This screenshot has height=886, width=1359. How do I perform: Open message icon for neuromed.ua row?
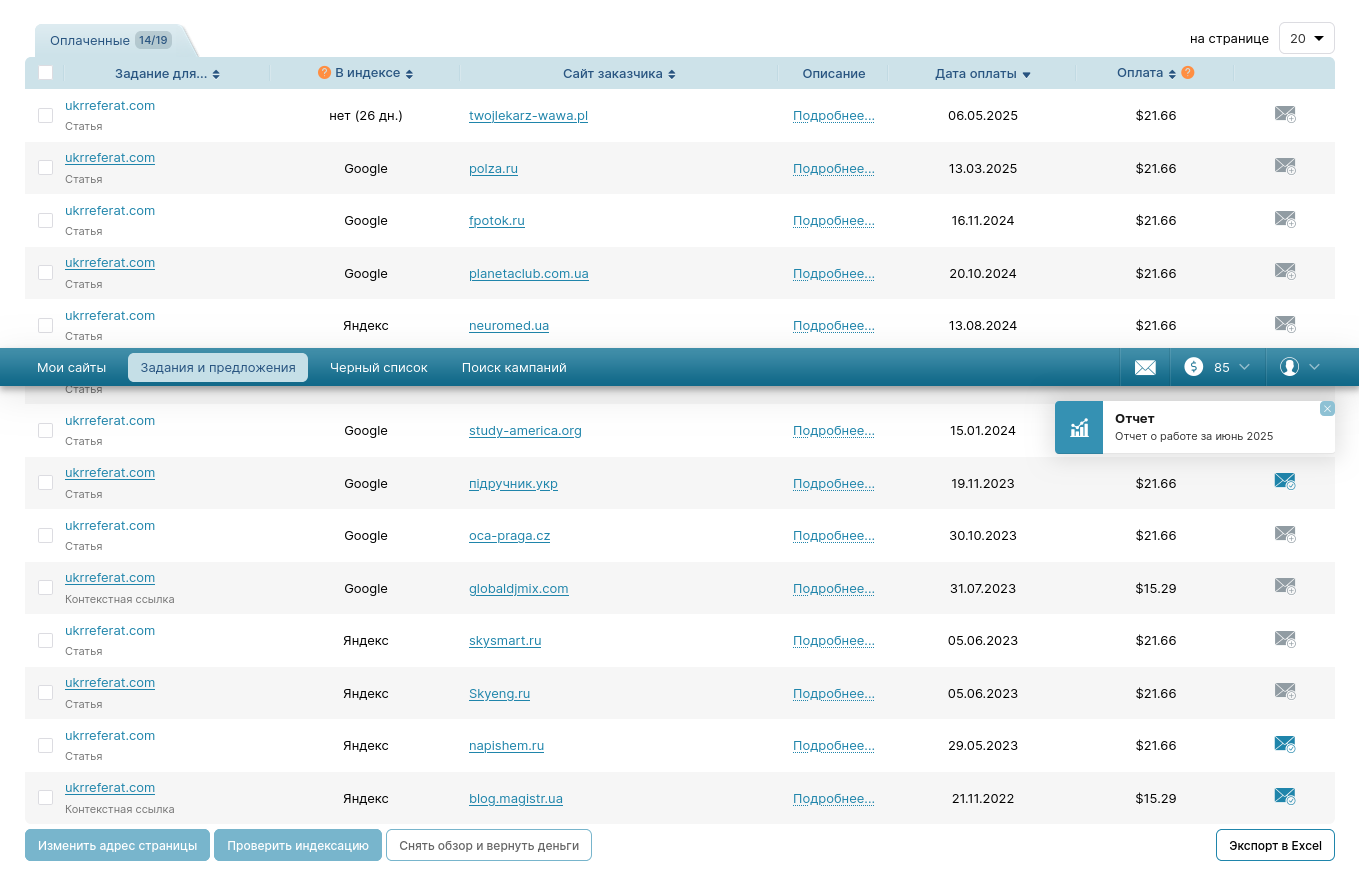(x=1285, y=324)
